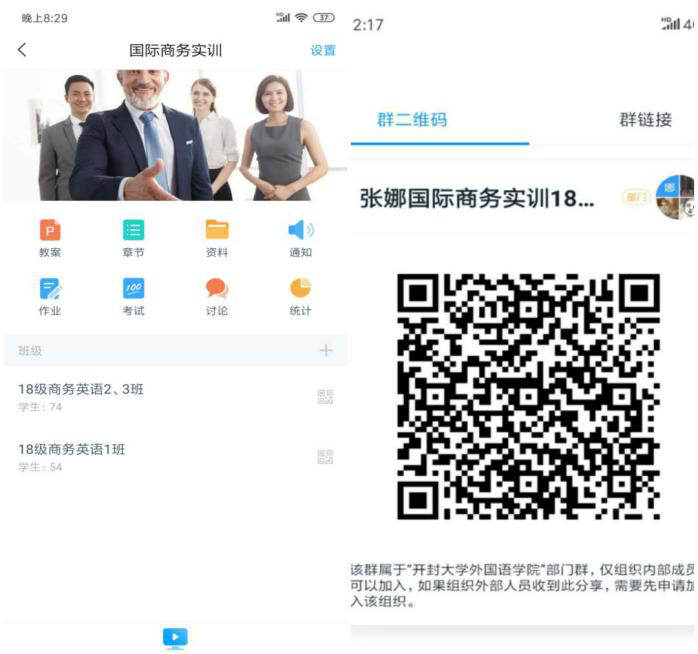The height and width of the screenshot is (654, 698).
Task: Switch to the 群链接 tab
Action: coord(645,120)
